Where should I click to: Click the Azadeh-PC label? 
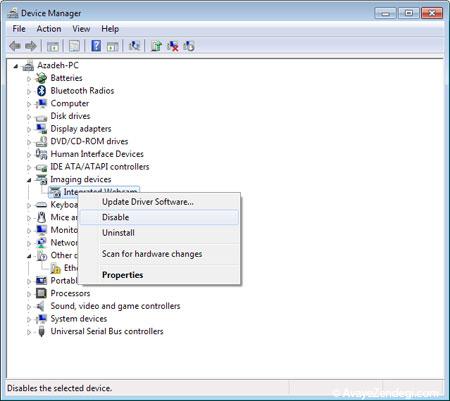58,65
